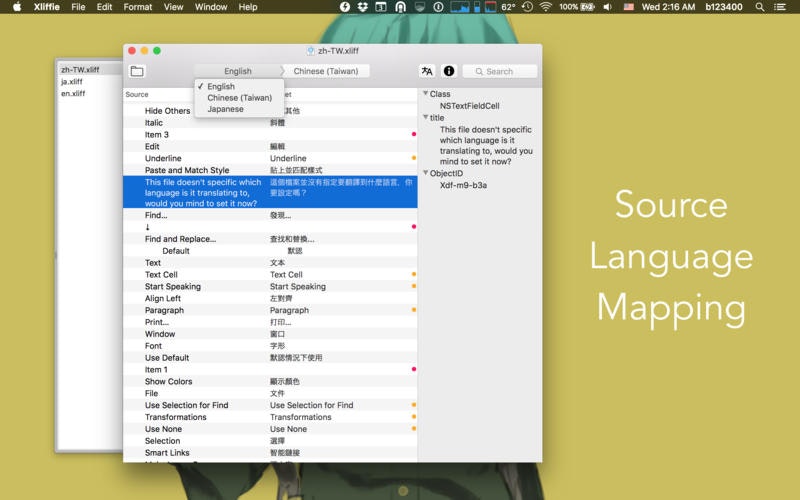Screen dimensions: 800x500
Task: Collapse the title section
Action: 426,117
